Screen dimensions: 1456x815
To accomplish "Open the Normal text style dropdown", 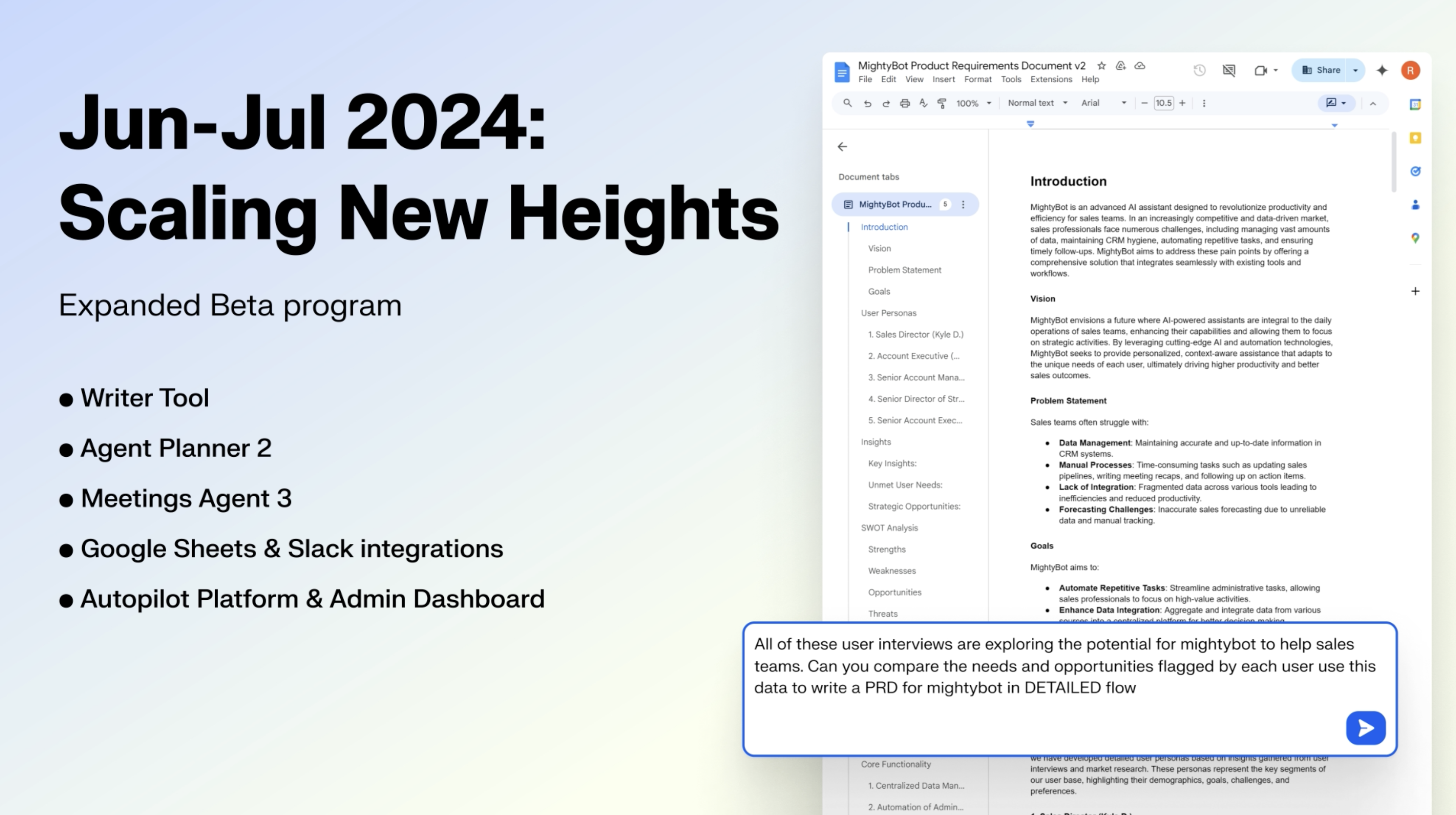I will tap(1037, 103).
